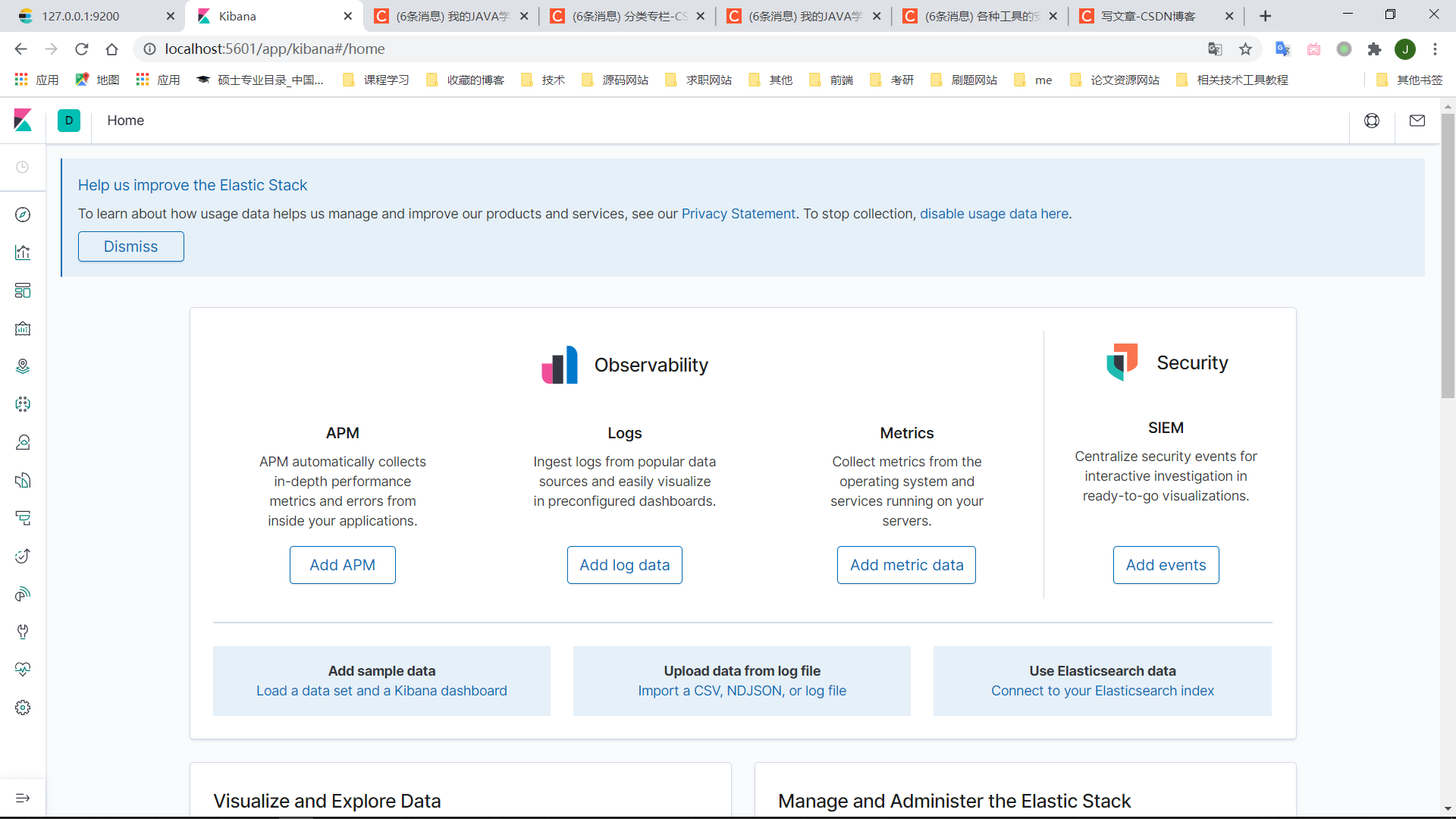Open Chrome three-dot menu
Screen dimensions: 1456x819
click(1435, 49)
